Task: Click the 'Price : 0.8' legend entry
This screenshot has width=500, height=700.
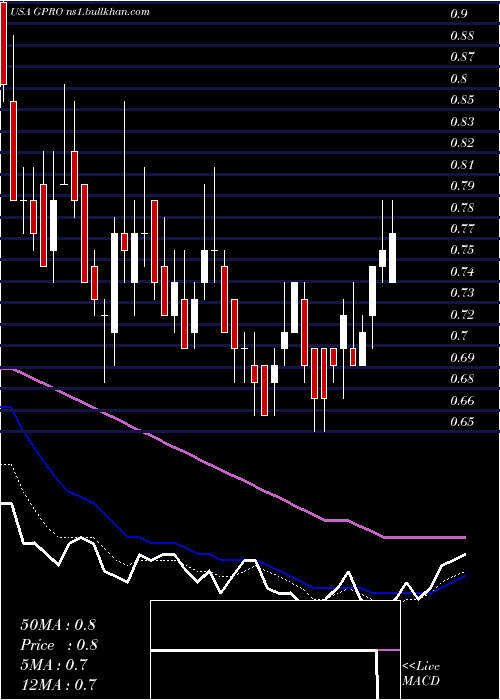Action: (x=59, y=645)
